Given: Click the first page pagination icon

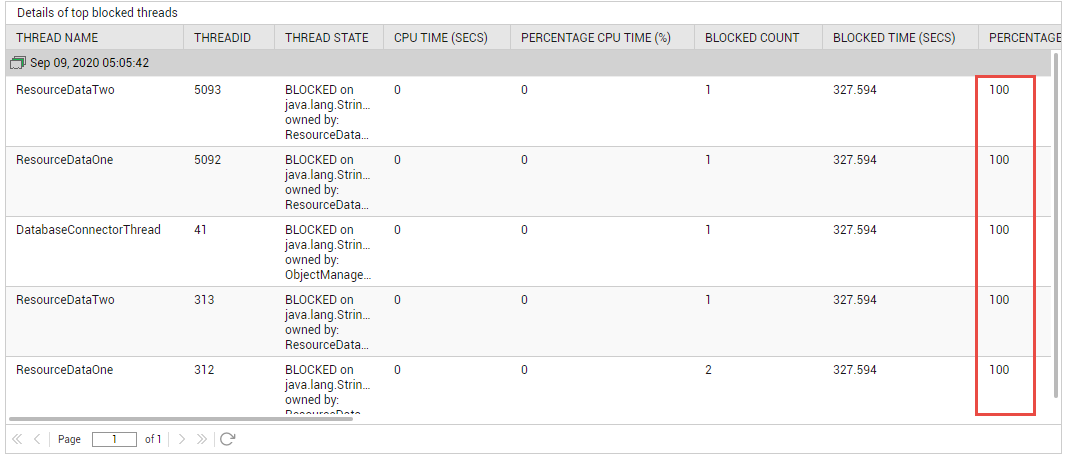Looking at the screenshot, I should [18, 439].
